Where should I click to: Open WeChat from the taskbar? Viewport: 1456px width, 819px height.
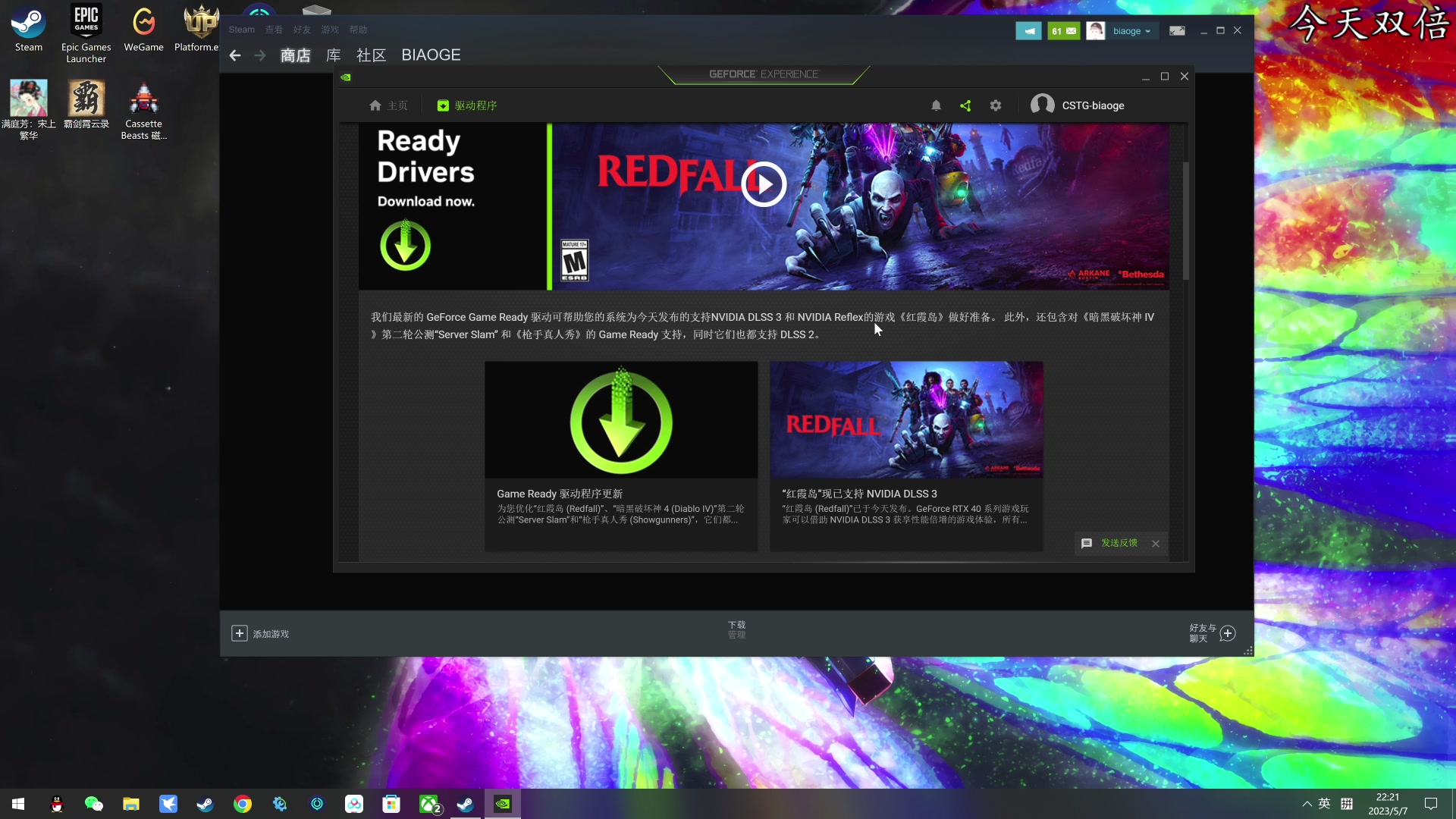pos(93,804)
